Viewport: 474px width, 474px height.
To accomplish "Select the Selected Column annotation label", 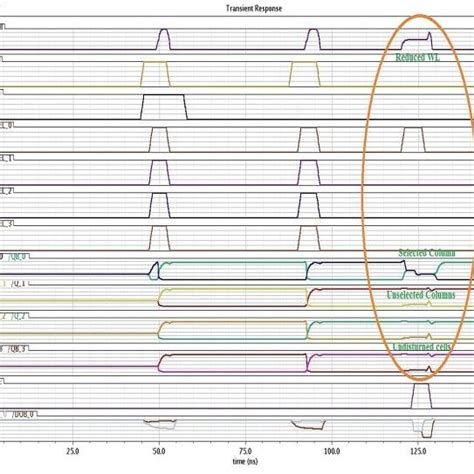I will click(x=427, y=253).
